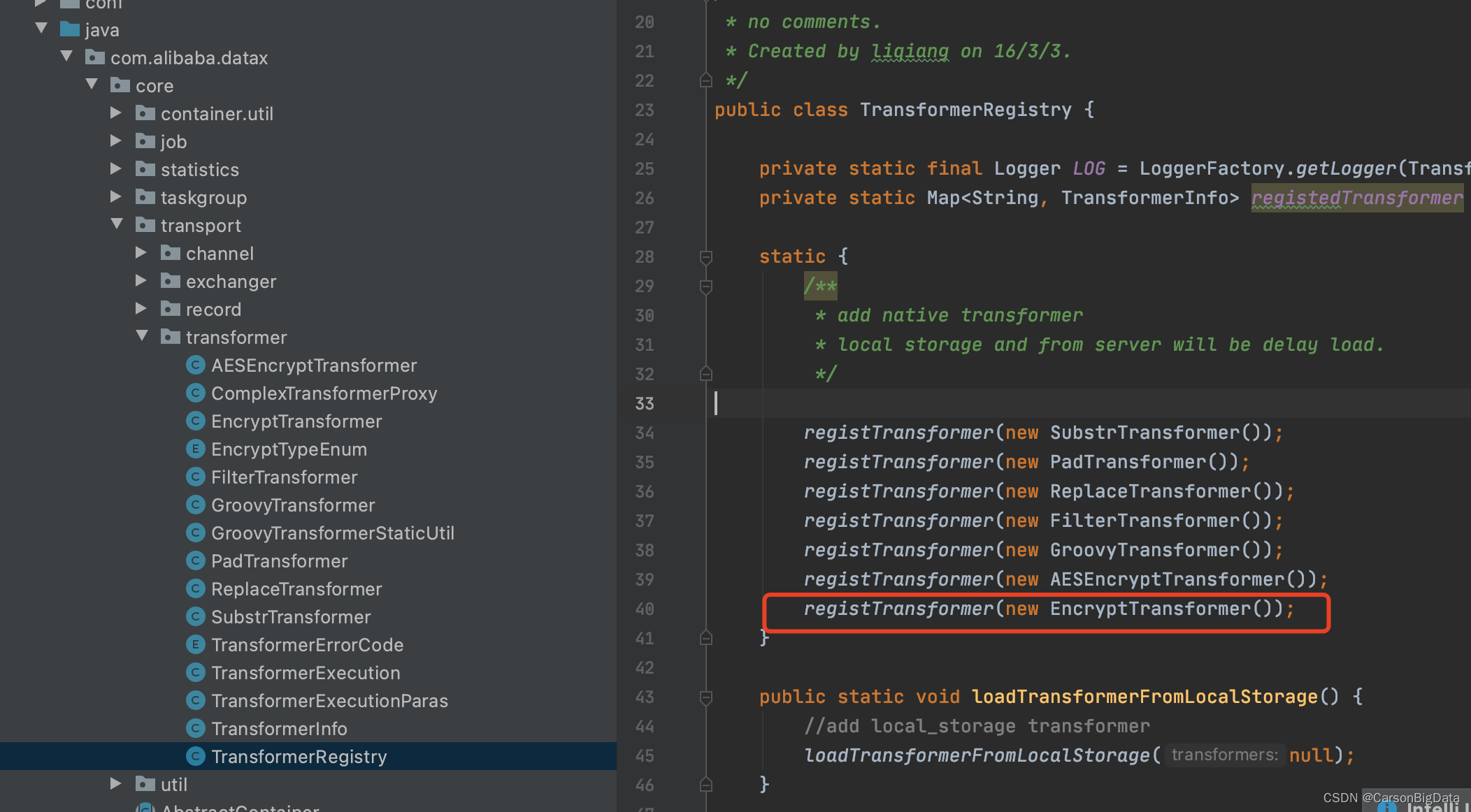
Task: Click the transformer package folder icon
Action: 171,337
